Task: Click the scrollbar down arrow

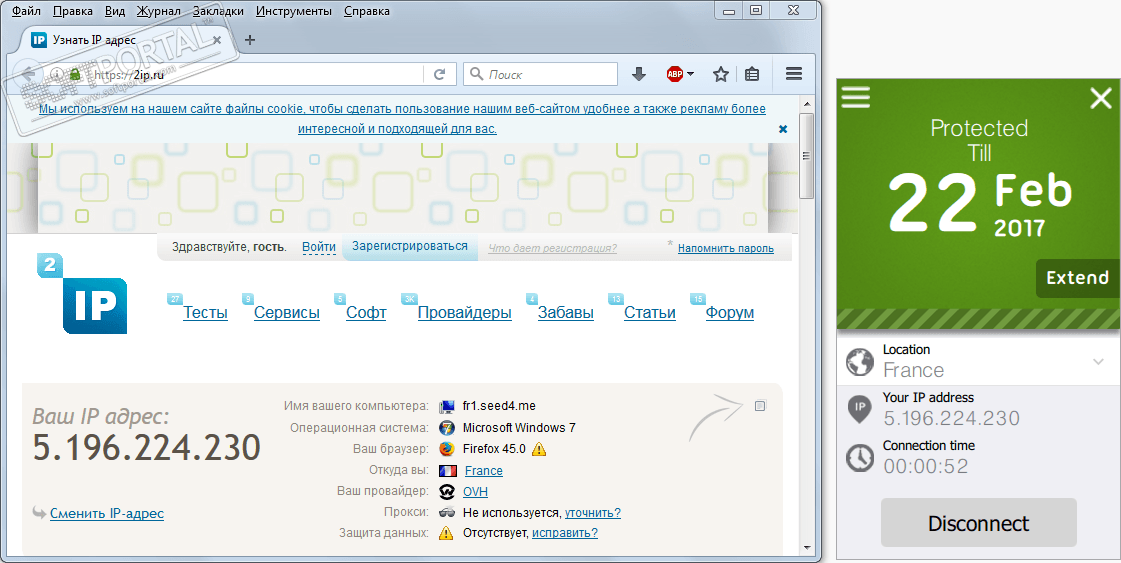Action: point(807,547)
